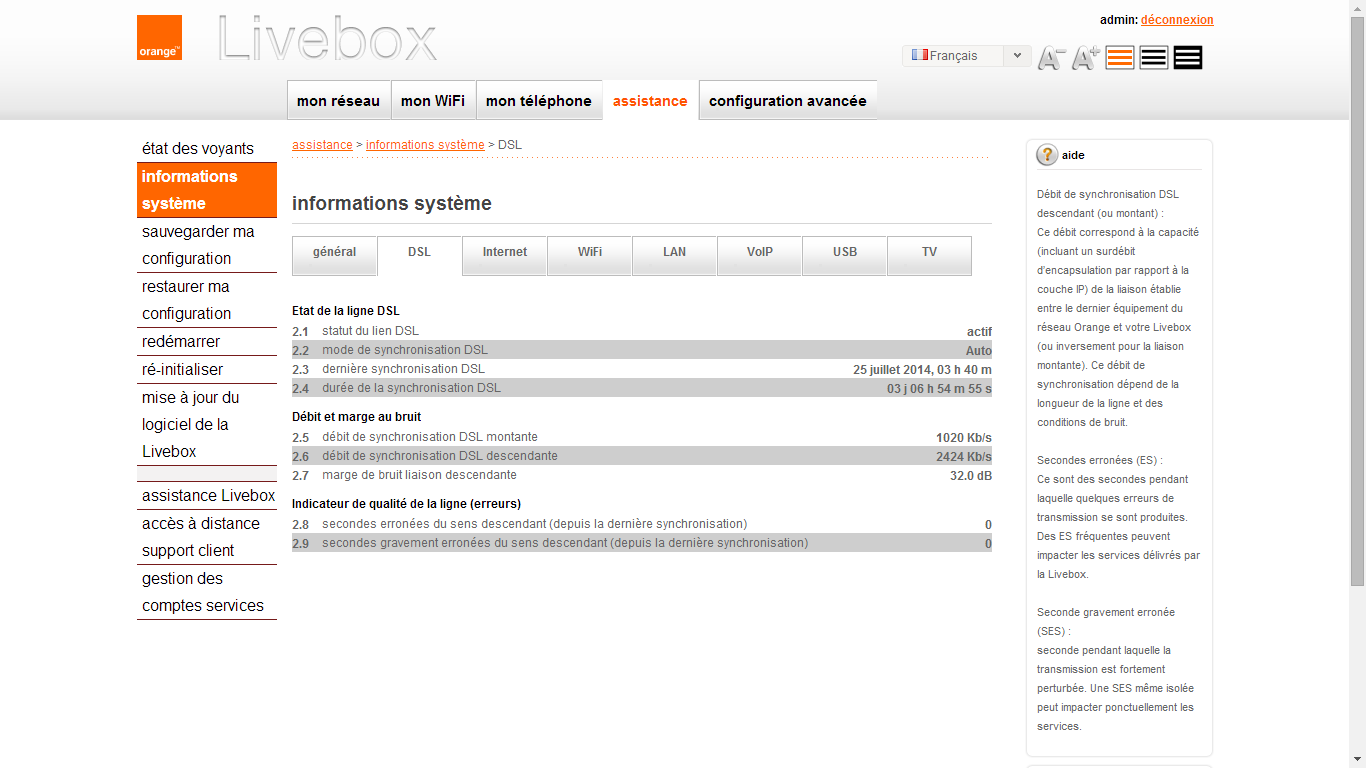Open assistance Livebox in the sidebar
Screen dimensions: 1366x768
click(x=206, y=495)
